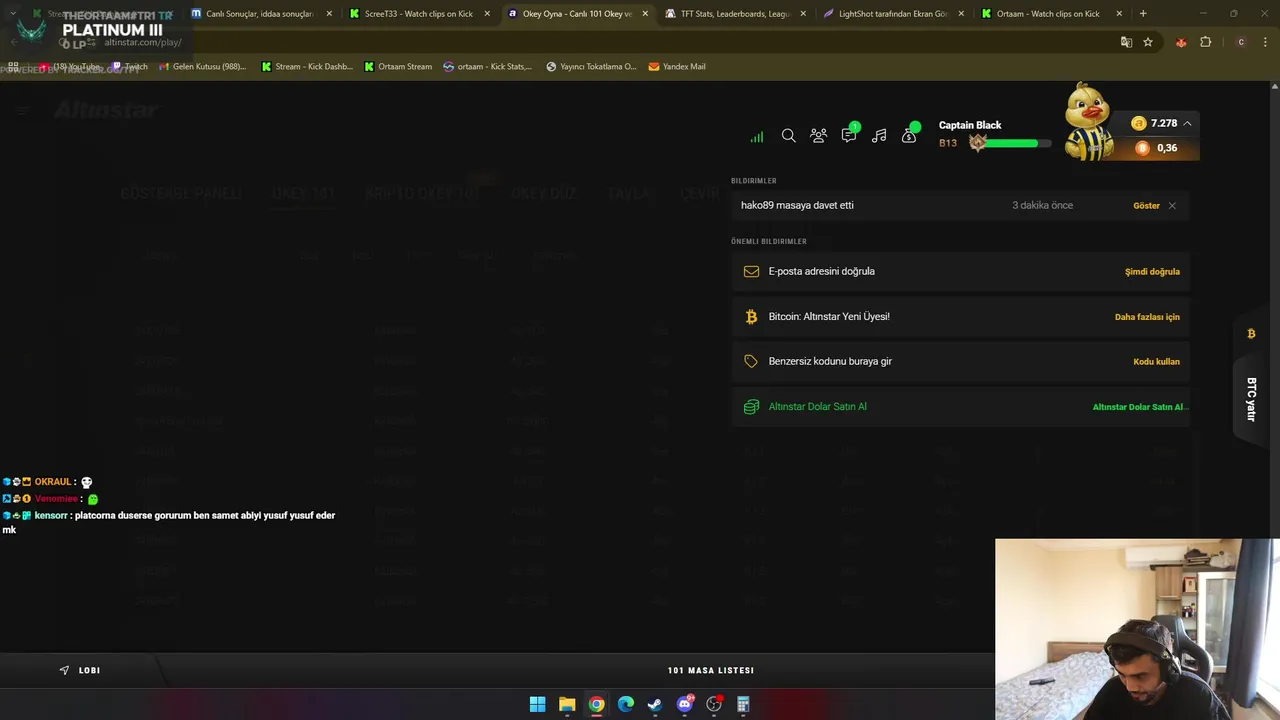Screen dimensions: 1280x720
Task: Click Daha fazlası için link
Action: click(x=1147, y=317)
